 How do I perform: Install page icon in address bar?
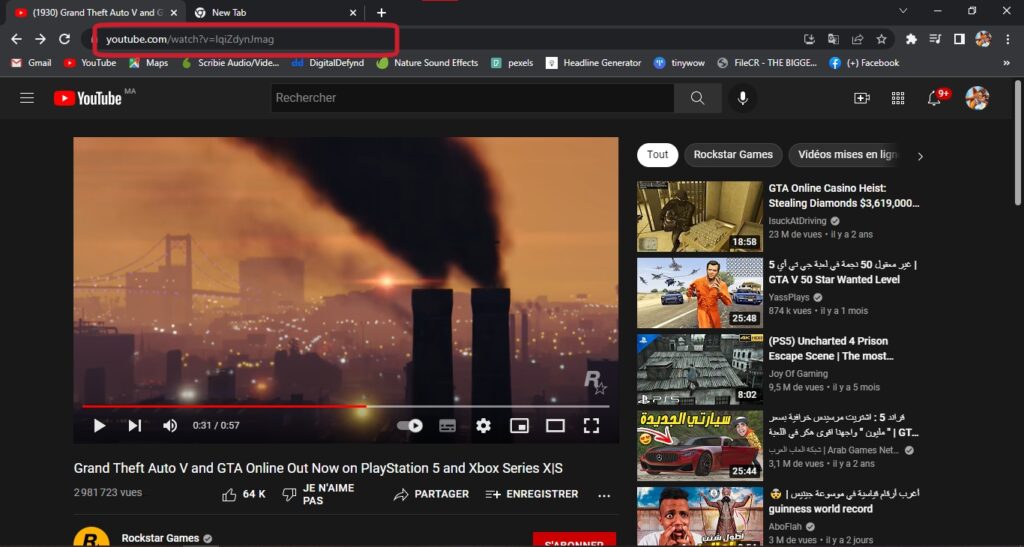pyautogui.click(x=809, y=39)
